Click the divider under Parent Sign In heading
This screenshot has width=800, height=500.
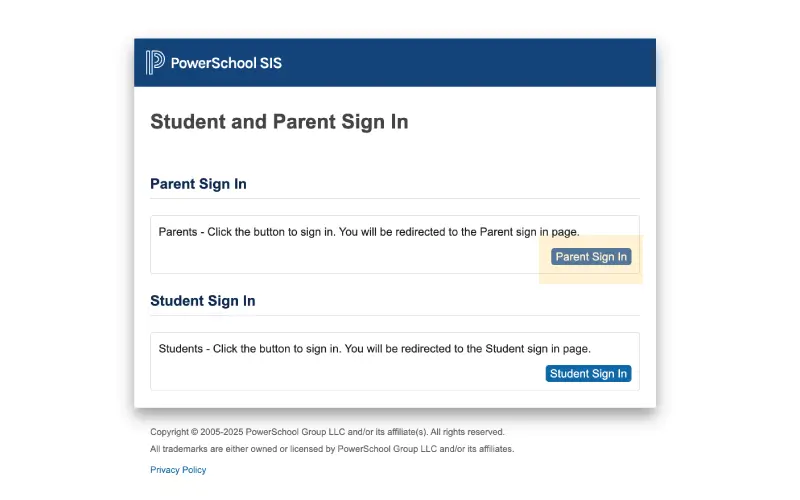tap(395, 198)
